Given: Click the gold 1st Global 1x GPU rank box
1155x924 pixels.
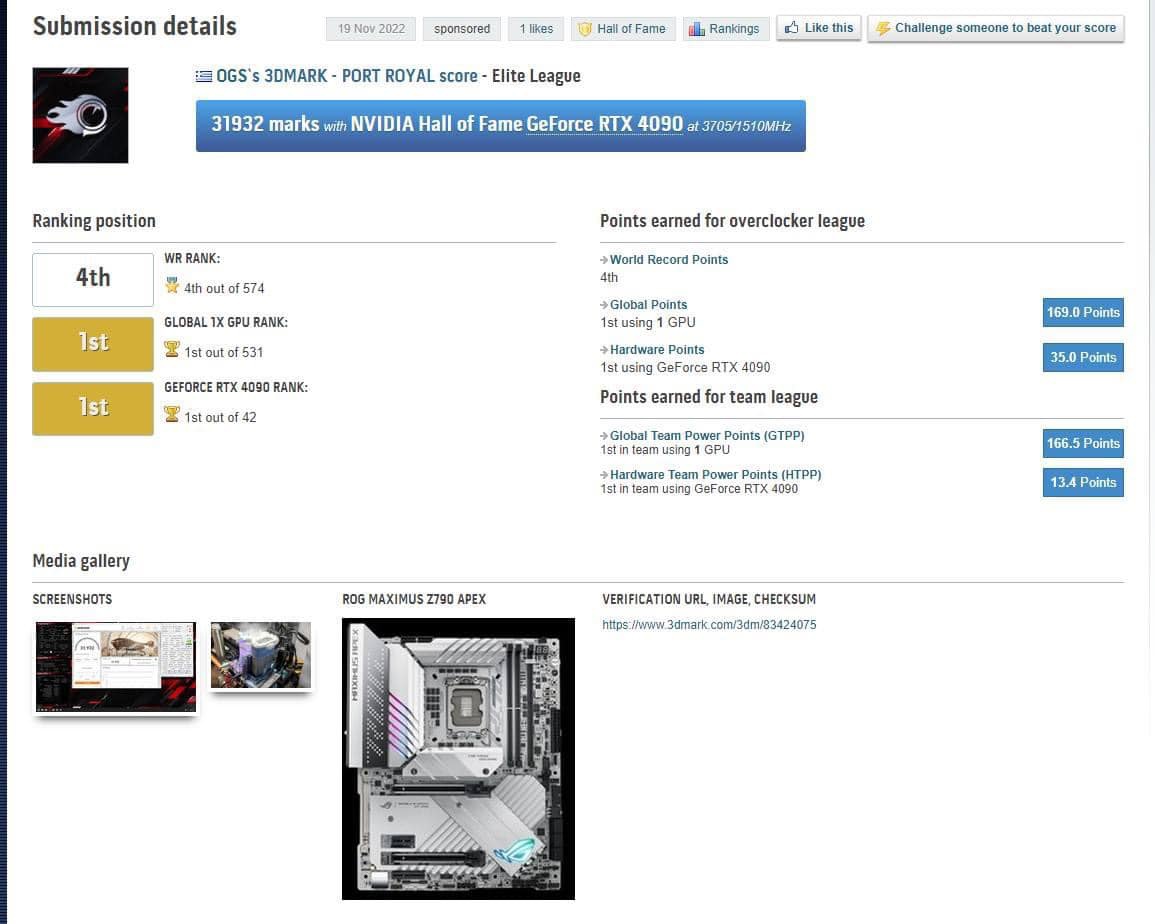Looking at the screenshot, I should coord(93,344).
